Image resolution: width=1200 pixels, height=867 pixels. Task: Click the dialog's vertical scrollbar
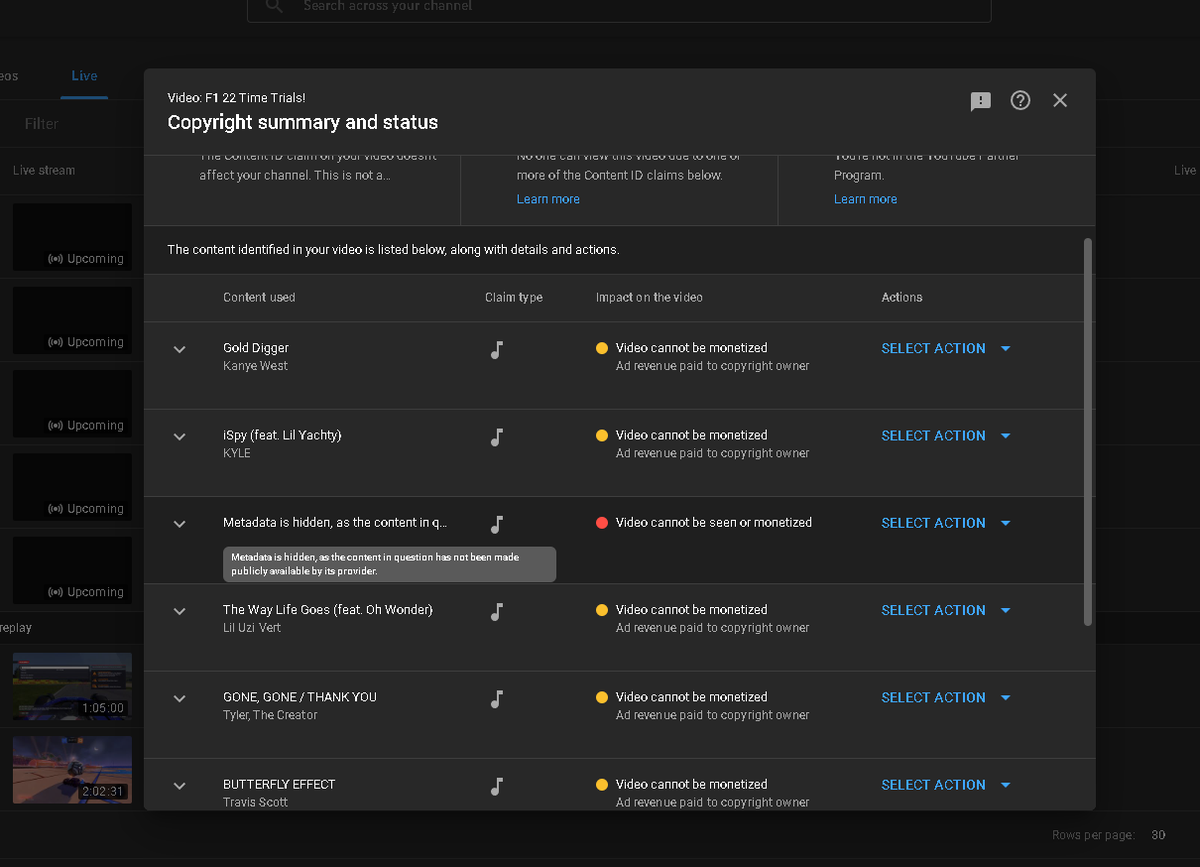click(x=1088, y=431)
